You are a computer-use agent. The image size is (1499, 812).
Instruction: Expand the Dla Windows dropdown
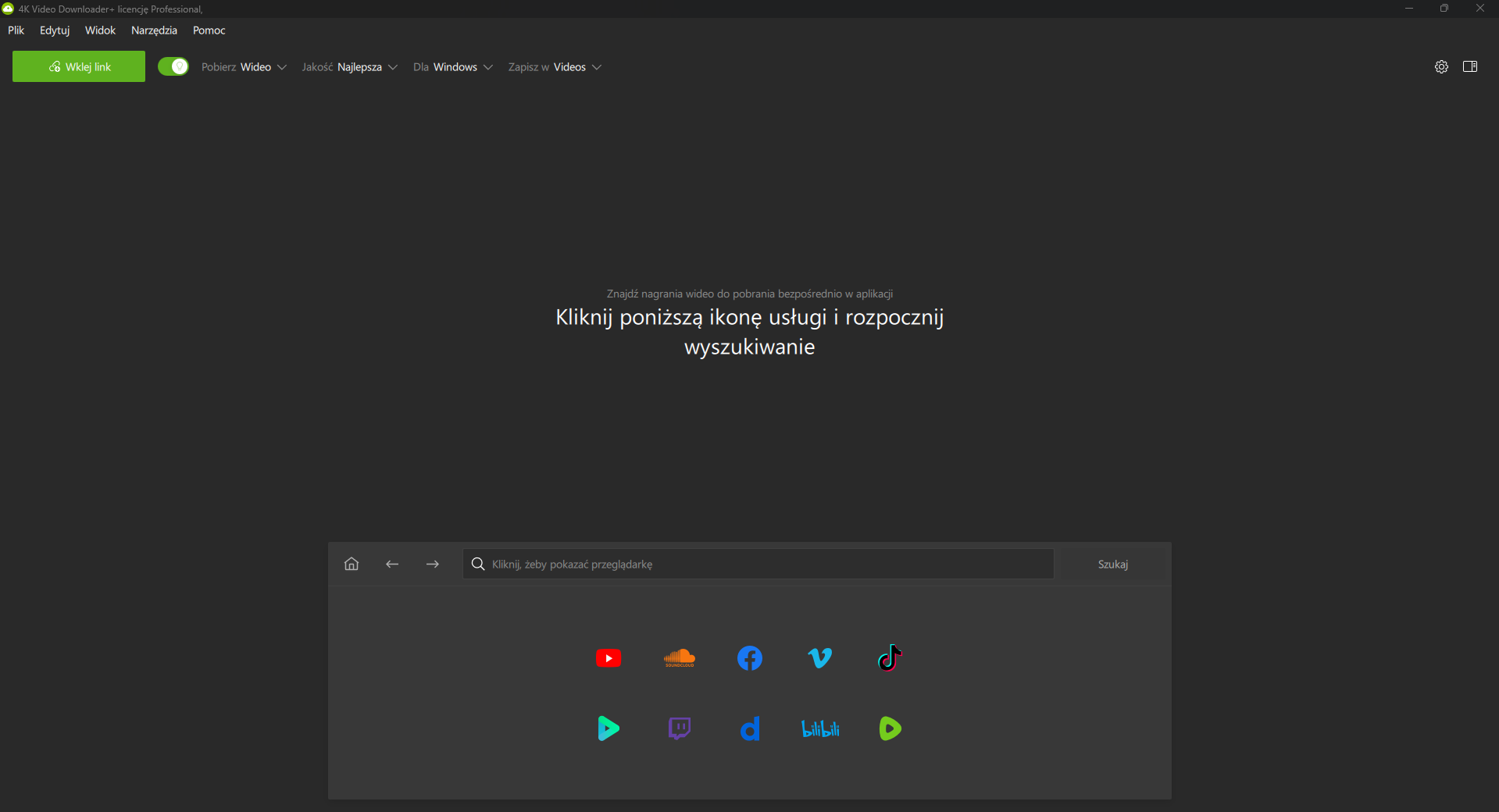tap(453, 67)
